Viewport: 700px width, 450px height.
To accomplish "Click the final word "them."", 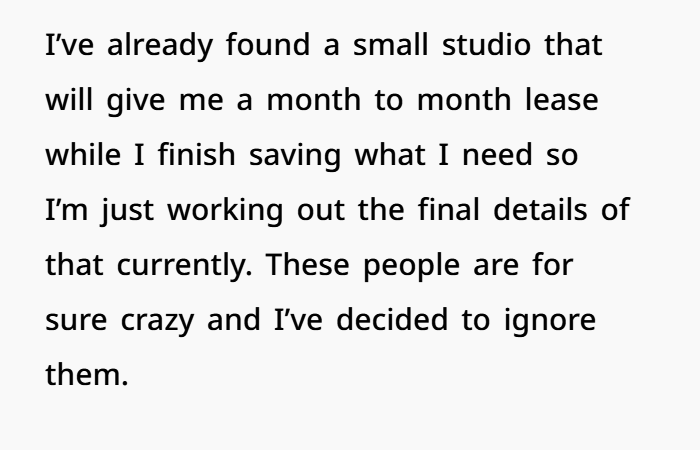I will (87, 374).
